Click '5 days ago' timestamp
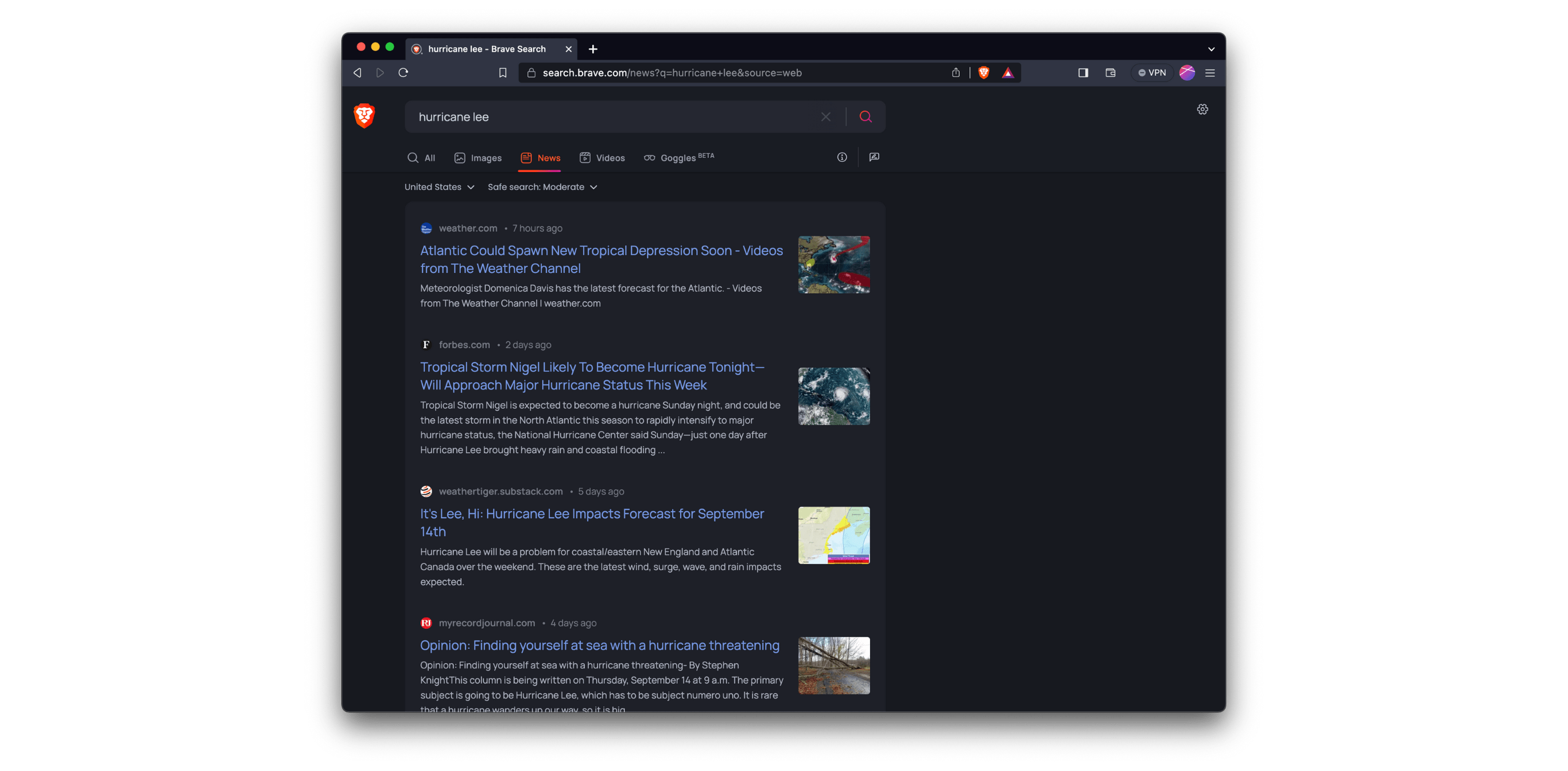The image size is (1568, 771). click(601, 492)
